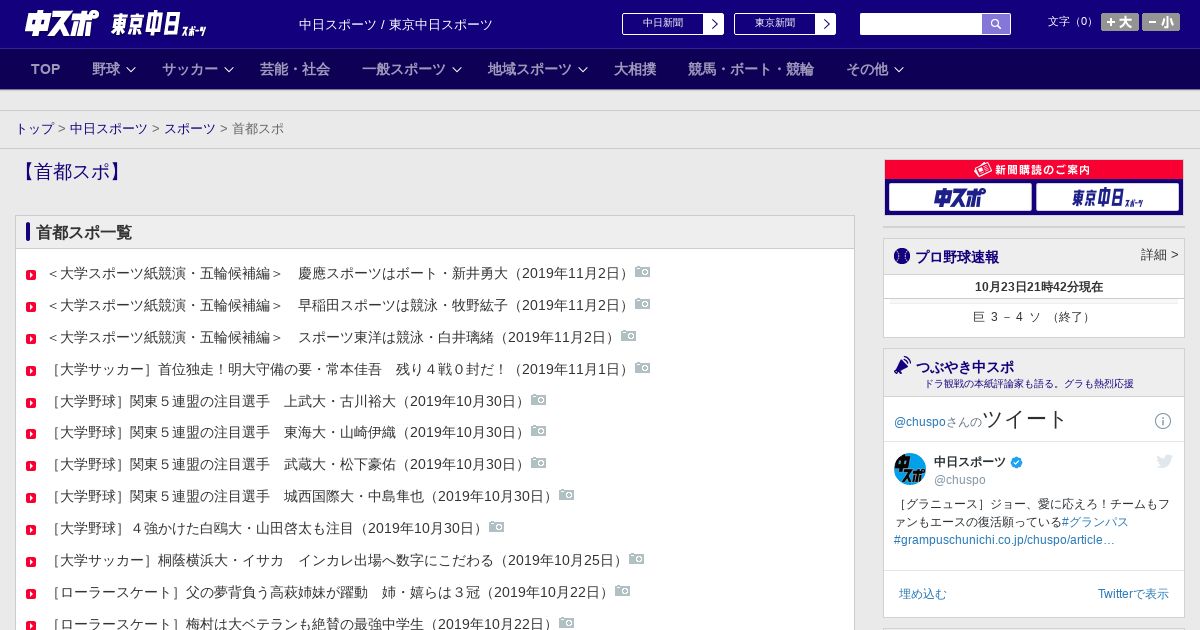The image size is (1200, 630).
Task: Open article 梅村は大ベテランも絶賛
Action: tap(302, 624)
